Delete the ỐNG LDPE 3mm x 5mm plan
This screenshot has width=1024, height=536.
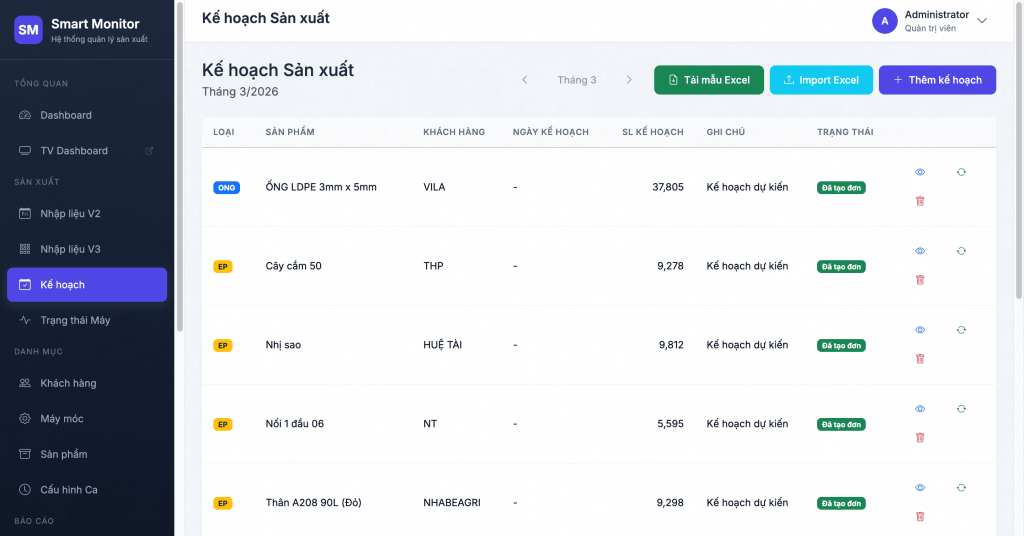click(920, 201)
